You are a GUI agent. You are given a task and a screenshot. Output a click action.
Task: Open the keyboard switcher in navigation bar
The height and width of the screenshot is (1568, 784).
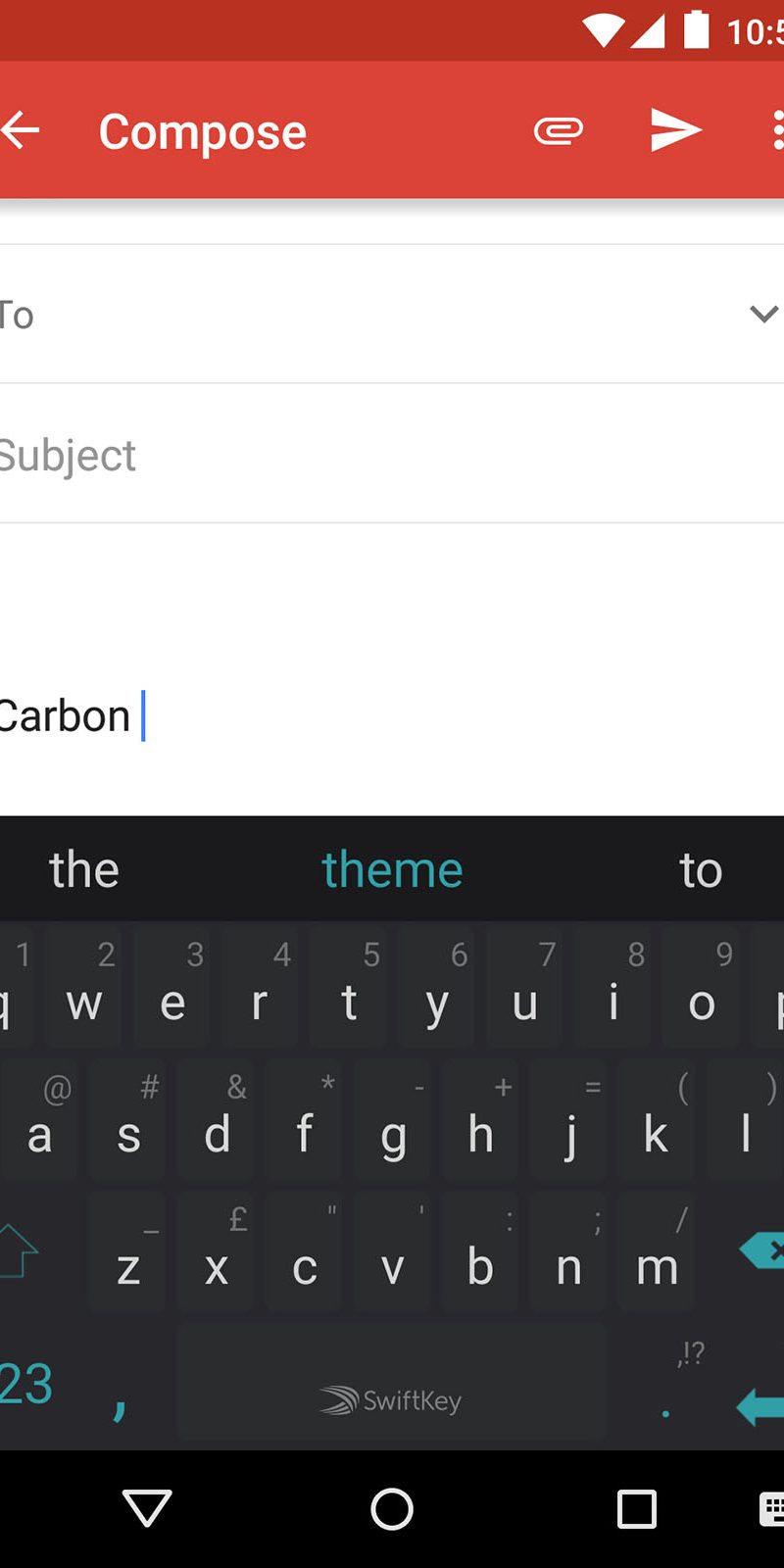point(772,1509)
